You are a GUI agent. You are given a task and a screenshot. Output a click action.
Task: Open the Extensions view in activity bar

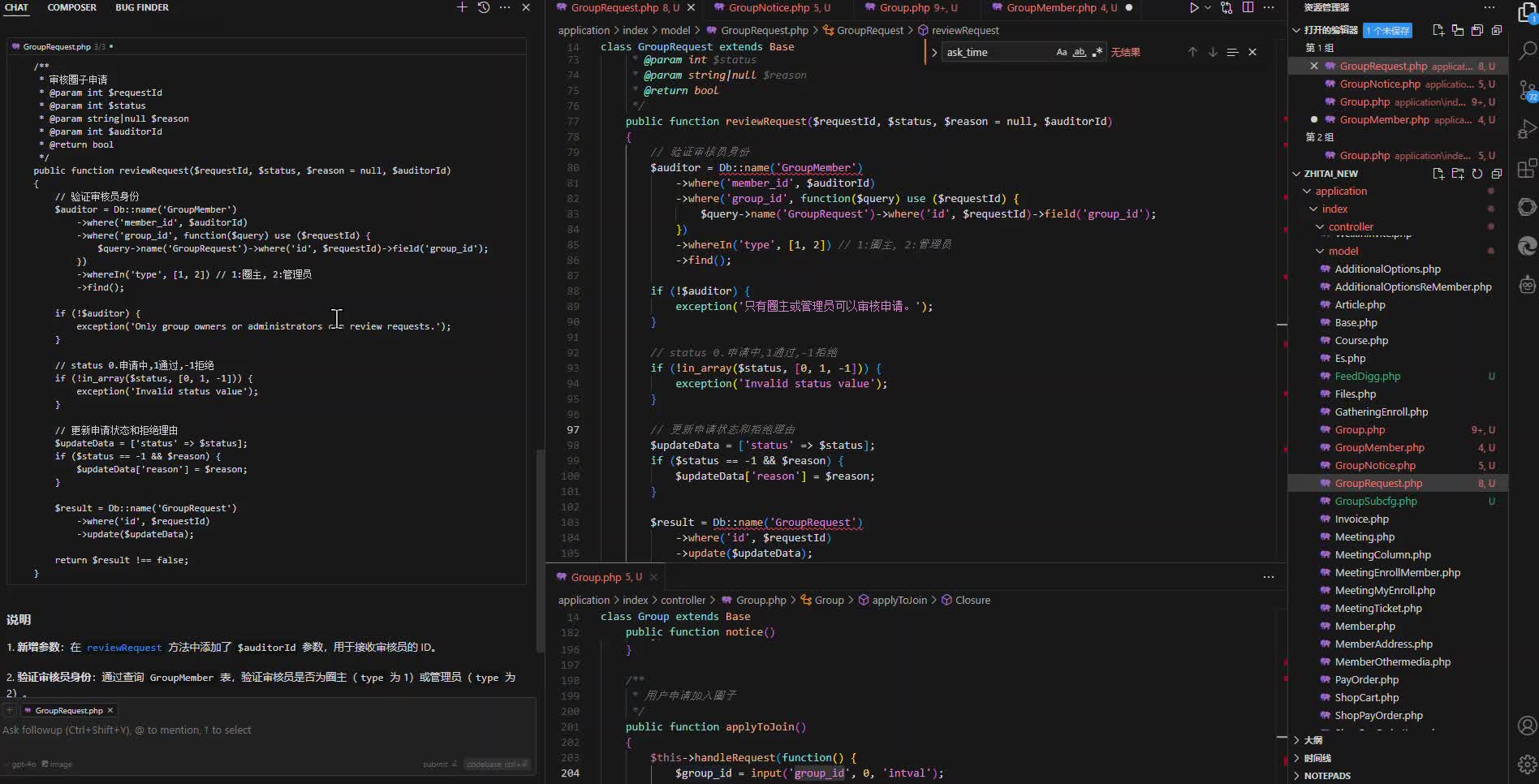coord(1527,168)
